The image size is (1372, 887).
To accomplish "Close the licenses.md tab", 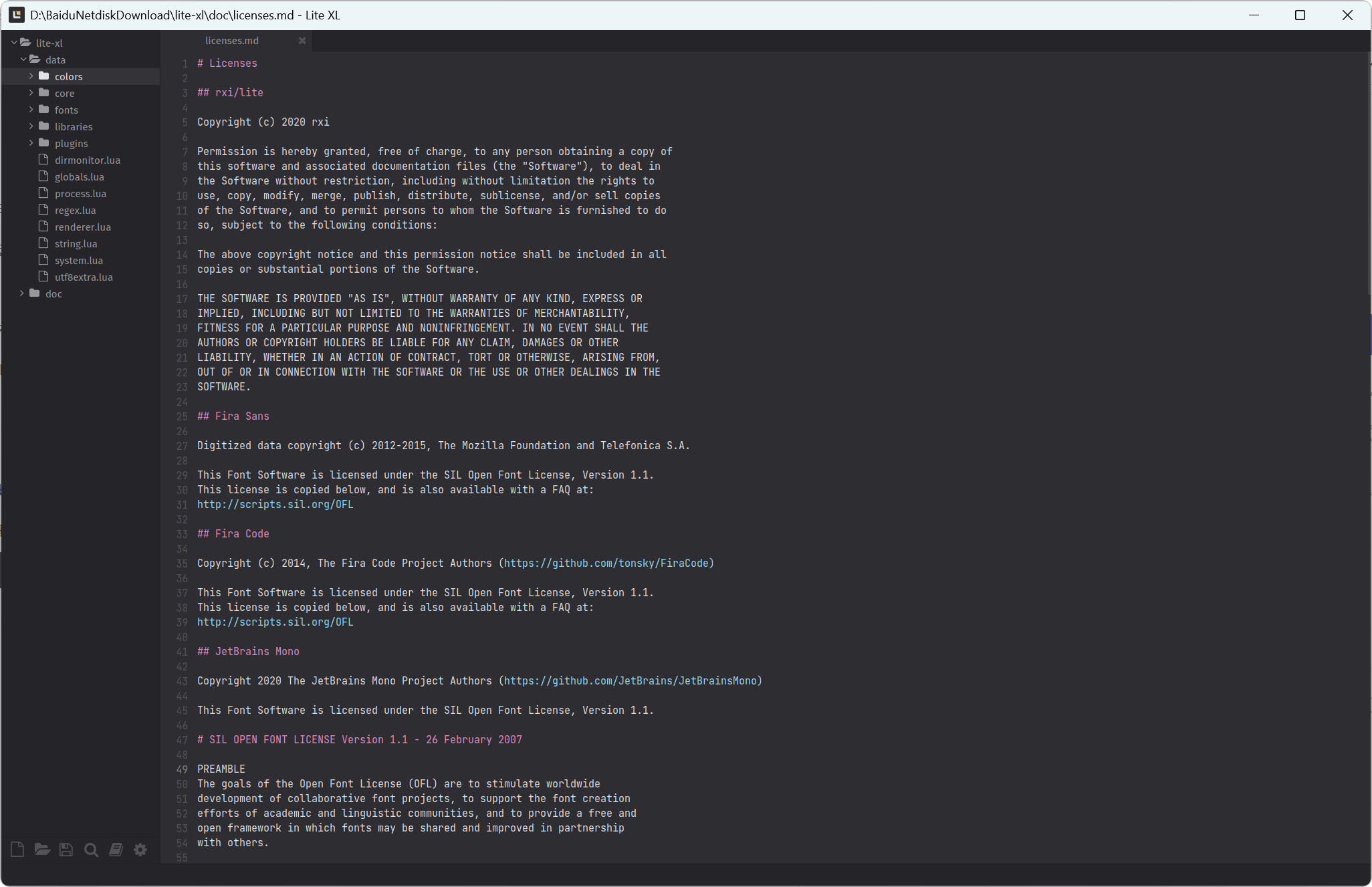I will point(302,41).
